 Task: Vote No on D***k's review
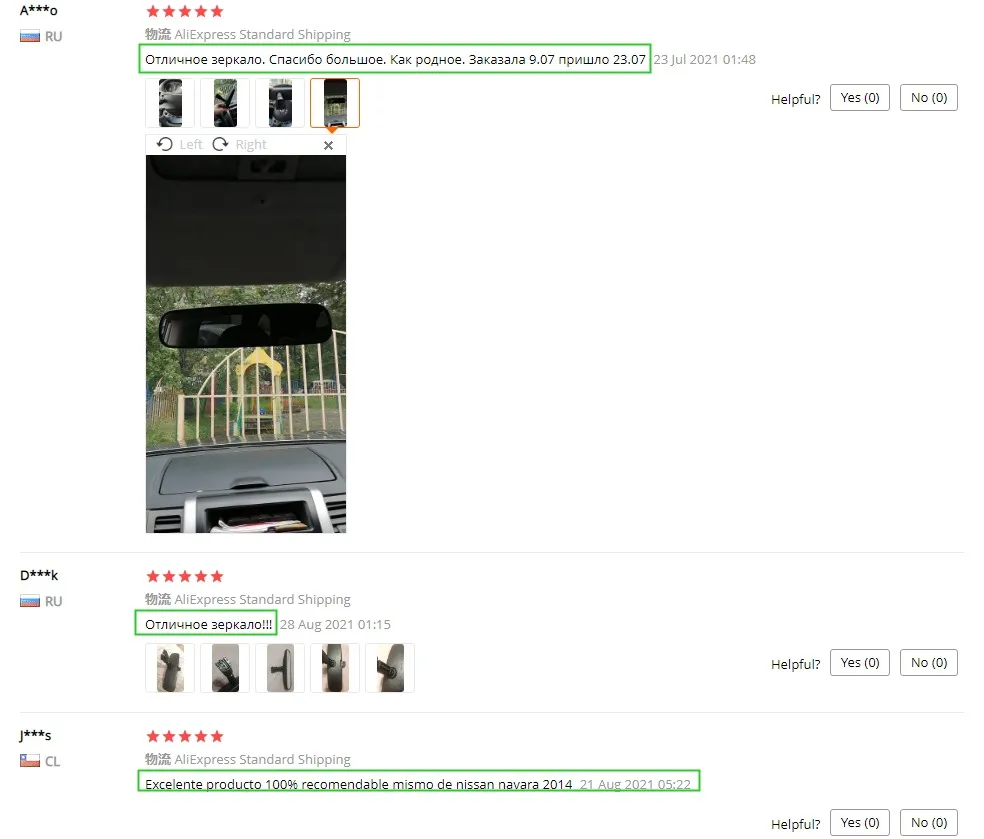pos(929,663)
